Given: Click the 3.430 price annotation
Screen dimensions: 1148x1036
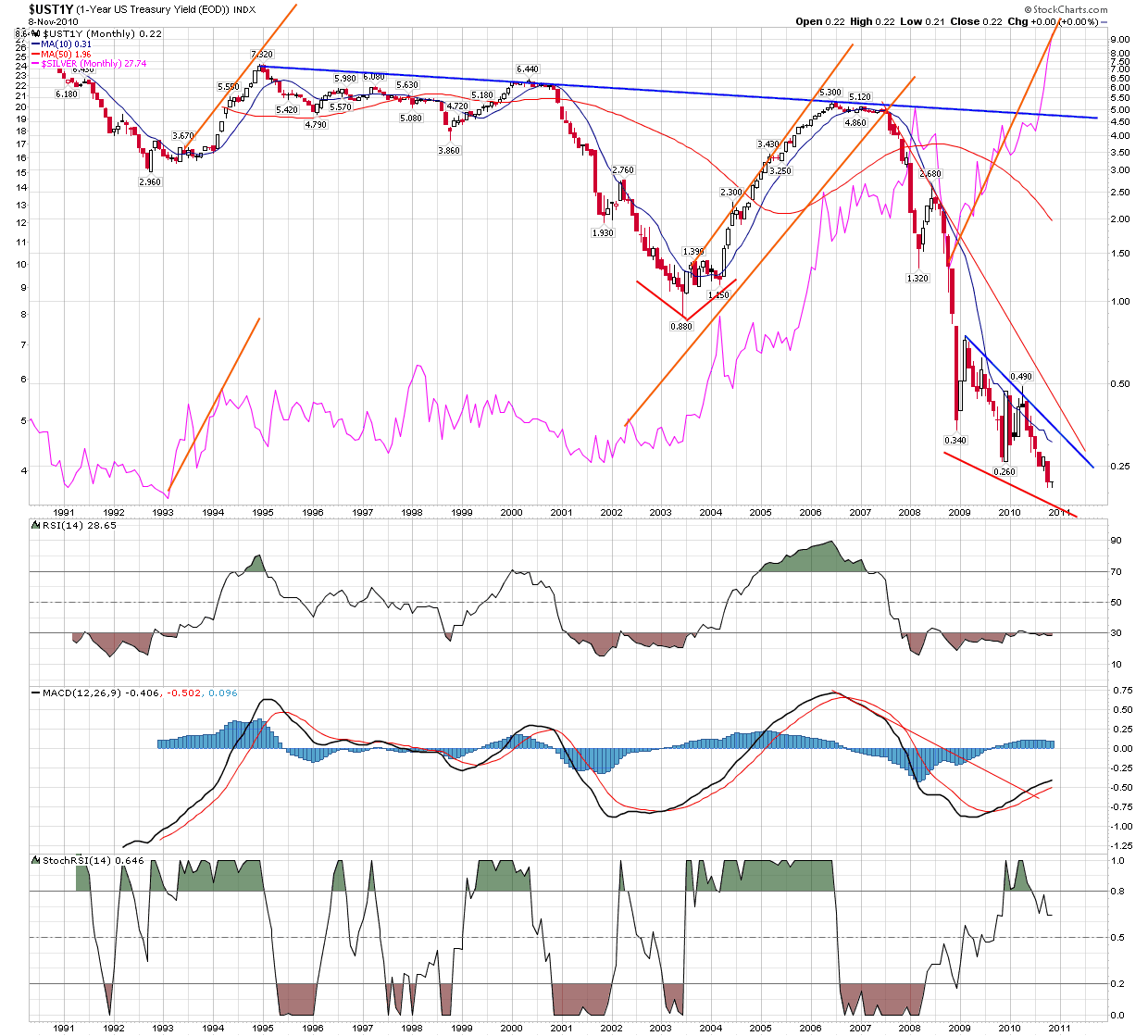Looking at the screenshot, I should point(768,144).
